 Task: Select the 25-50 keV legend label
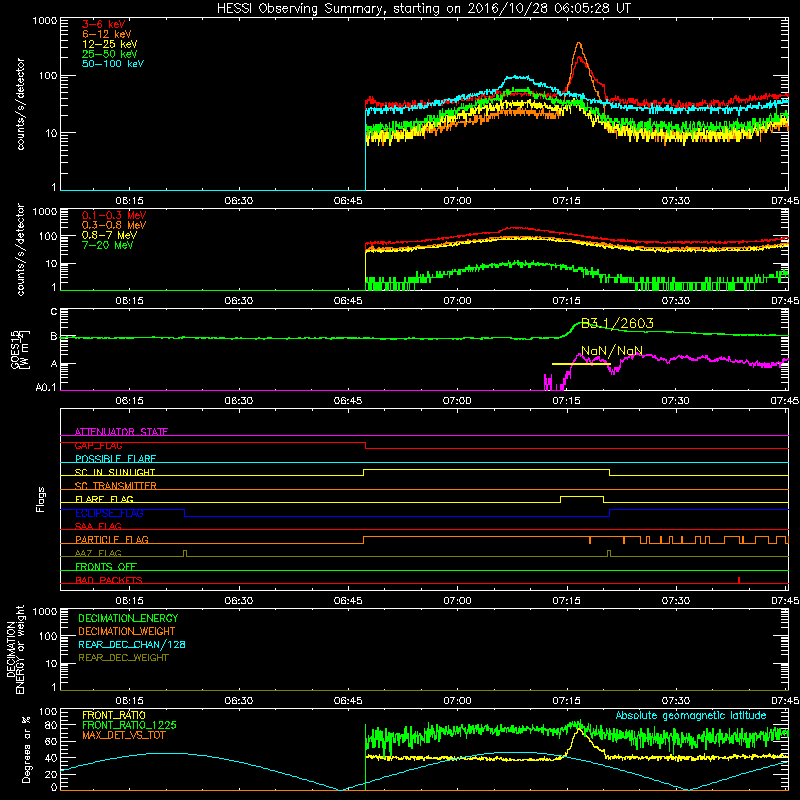tap(110, 54)
